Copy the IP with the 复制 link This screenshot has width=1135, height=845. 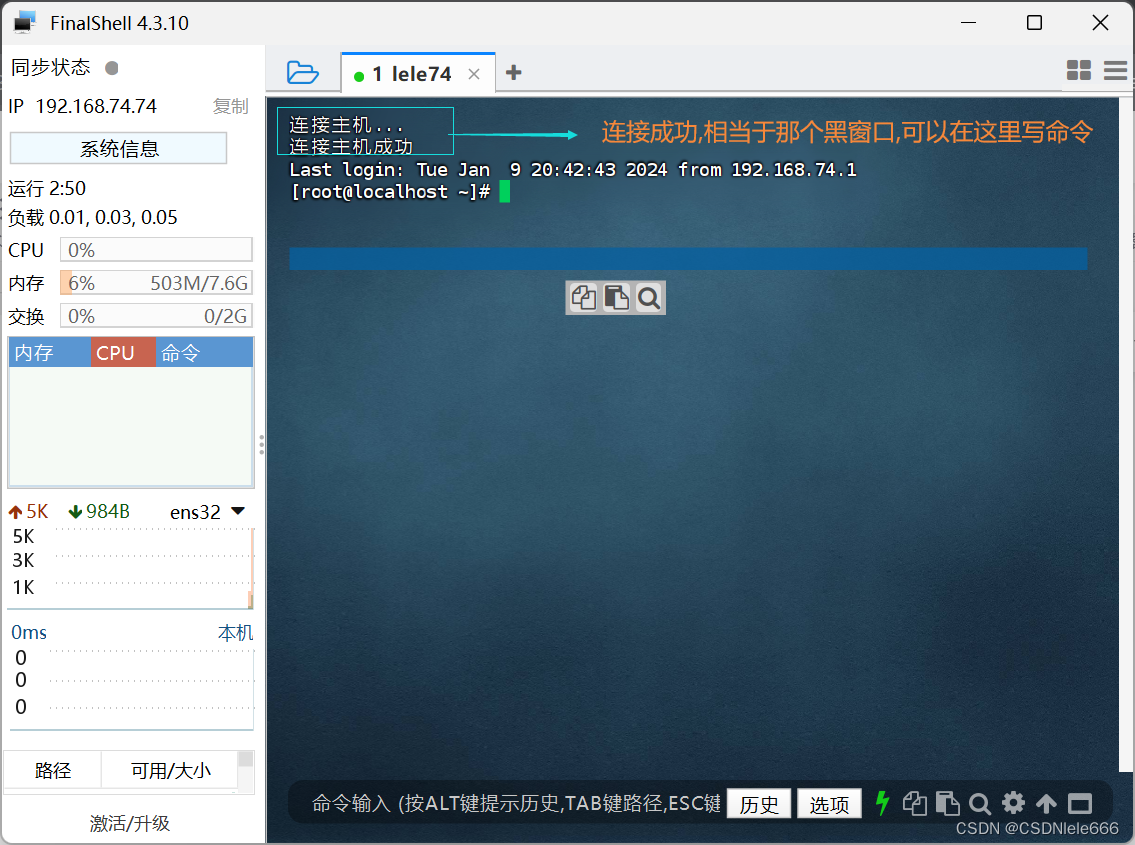232,106
